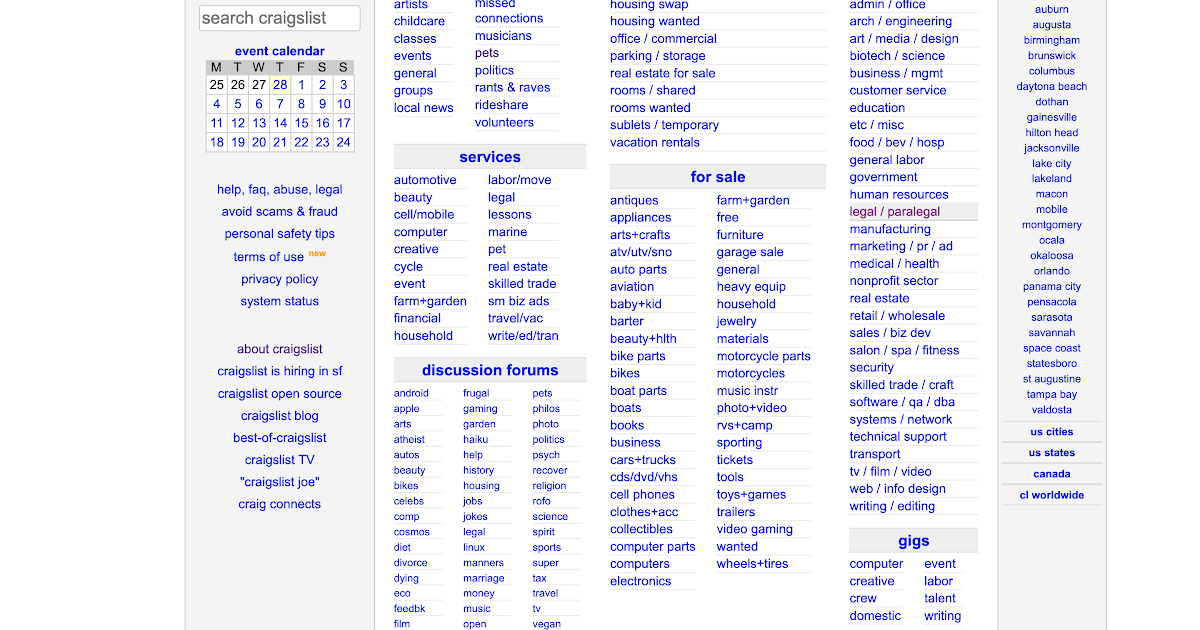The width and height of the screenshot is (1200, 630).
Task: Open antiques for sale category
Action: click(634, 200)
